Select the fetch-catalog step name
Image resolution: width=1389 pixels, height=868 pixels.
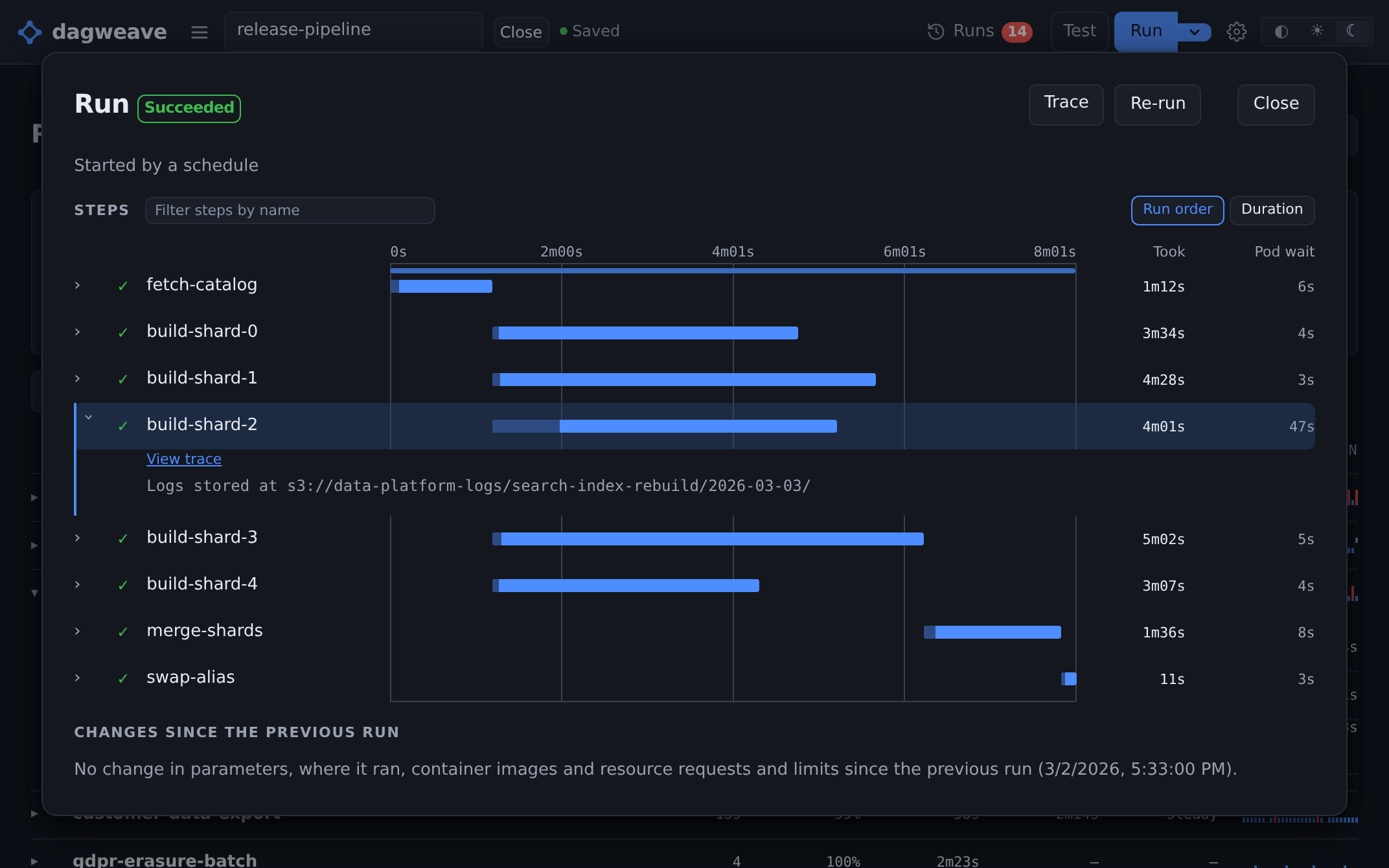pos(201,284)
